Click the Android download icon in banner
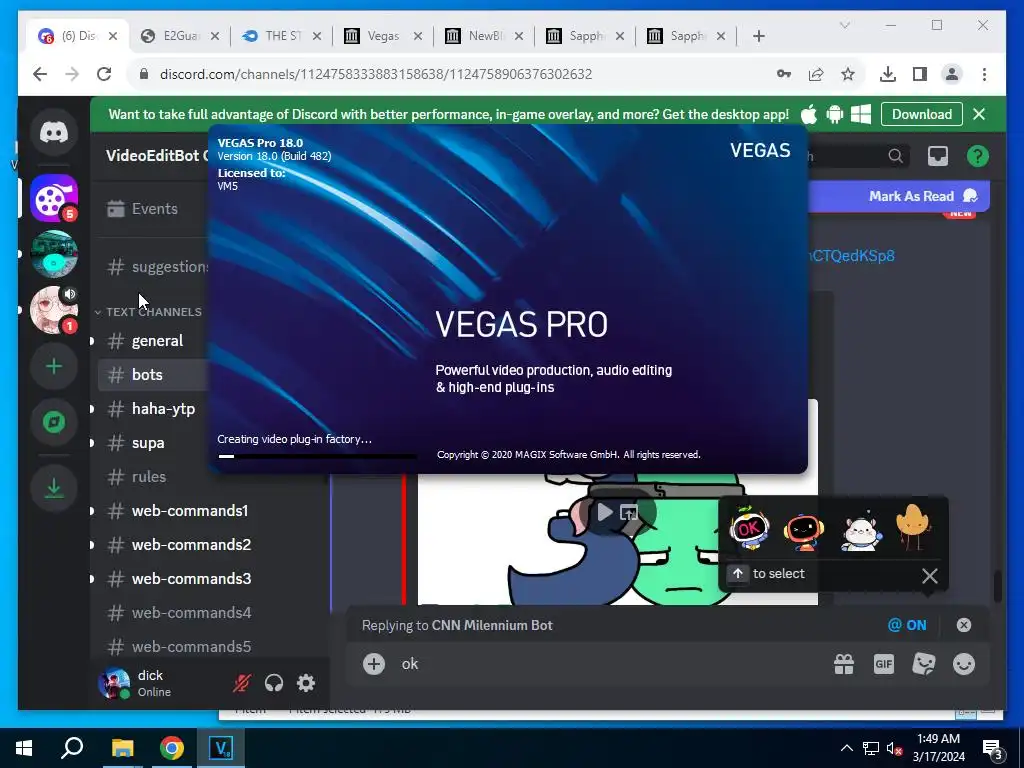Viewport: 1024px width, 768px height. coord(835,114)
